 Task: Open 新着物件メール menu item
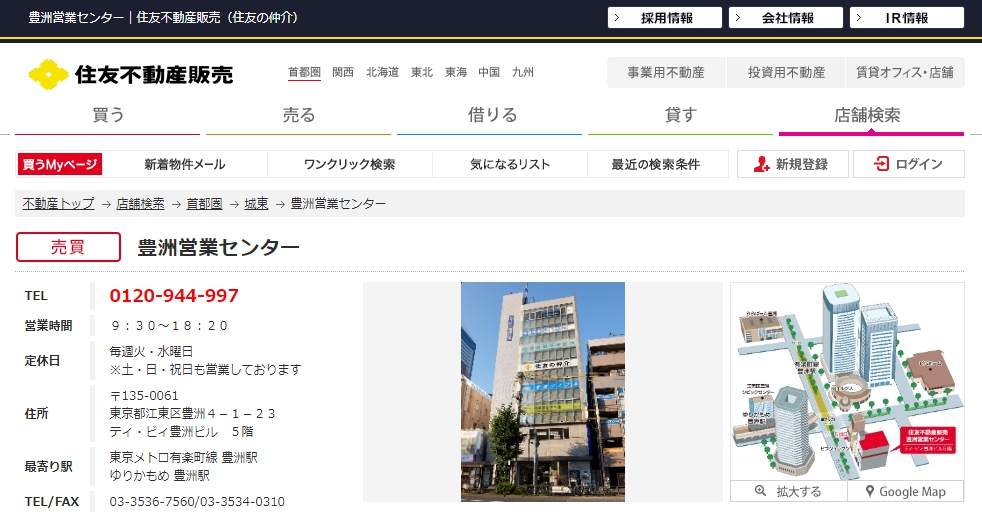click(x=185, y=164)
